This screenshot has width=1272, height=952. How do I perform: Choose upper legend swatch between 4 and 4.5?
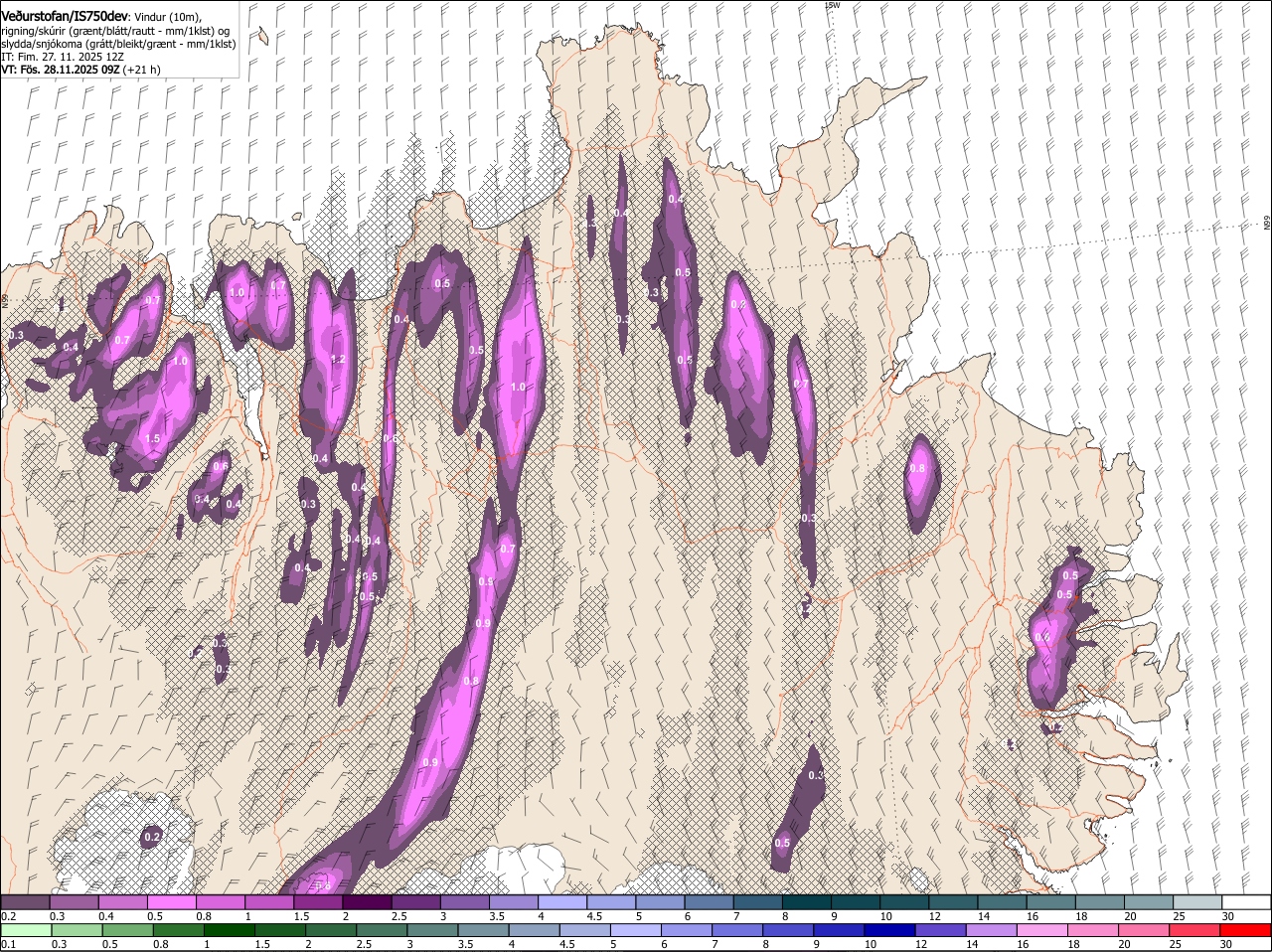point(561,901)
